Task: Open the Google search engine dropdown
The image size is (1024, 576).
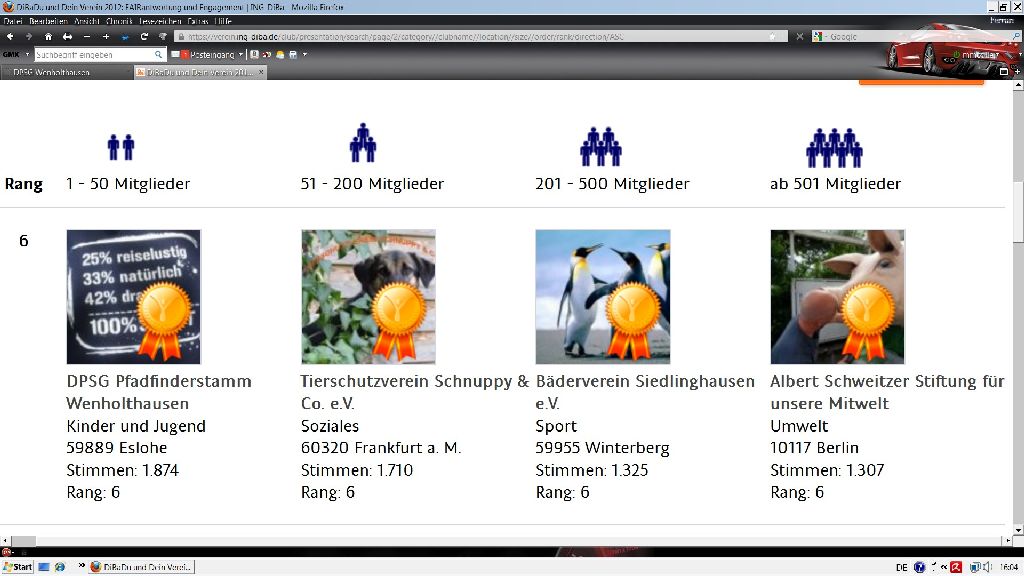Action: pos(818,37)
